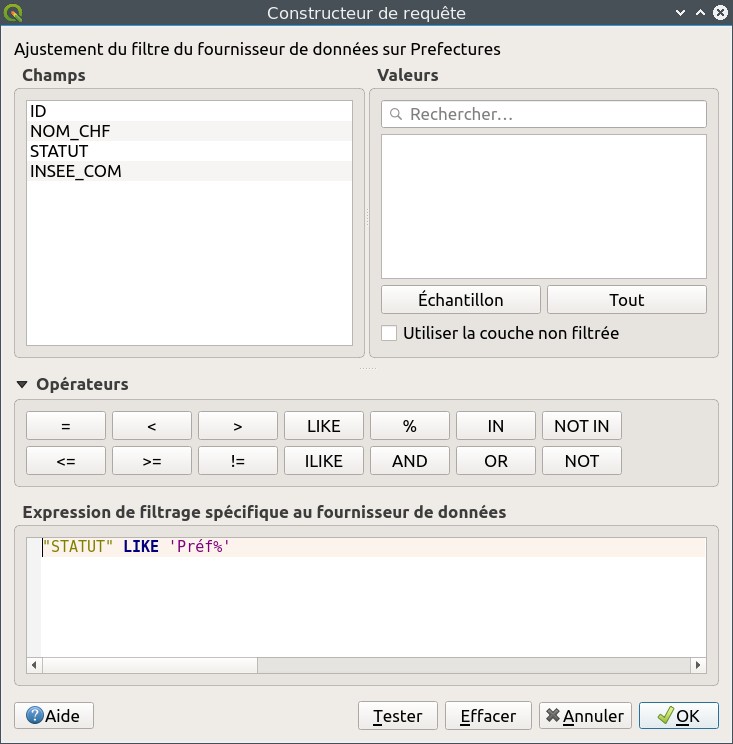Insert the greater-than operator
This screenshot has height=744, width=733.
pyautogui.click(x=238, y=426)
